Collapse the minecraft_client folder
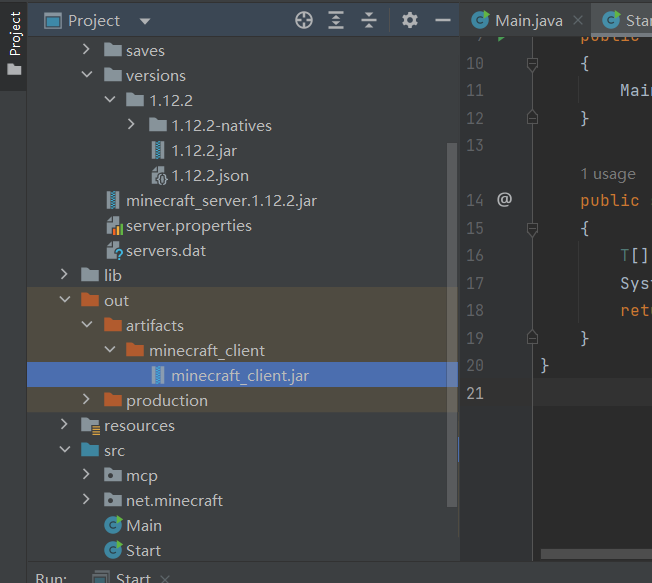 pyautogui.click(x=109, y=349)
